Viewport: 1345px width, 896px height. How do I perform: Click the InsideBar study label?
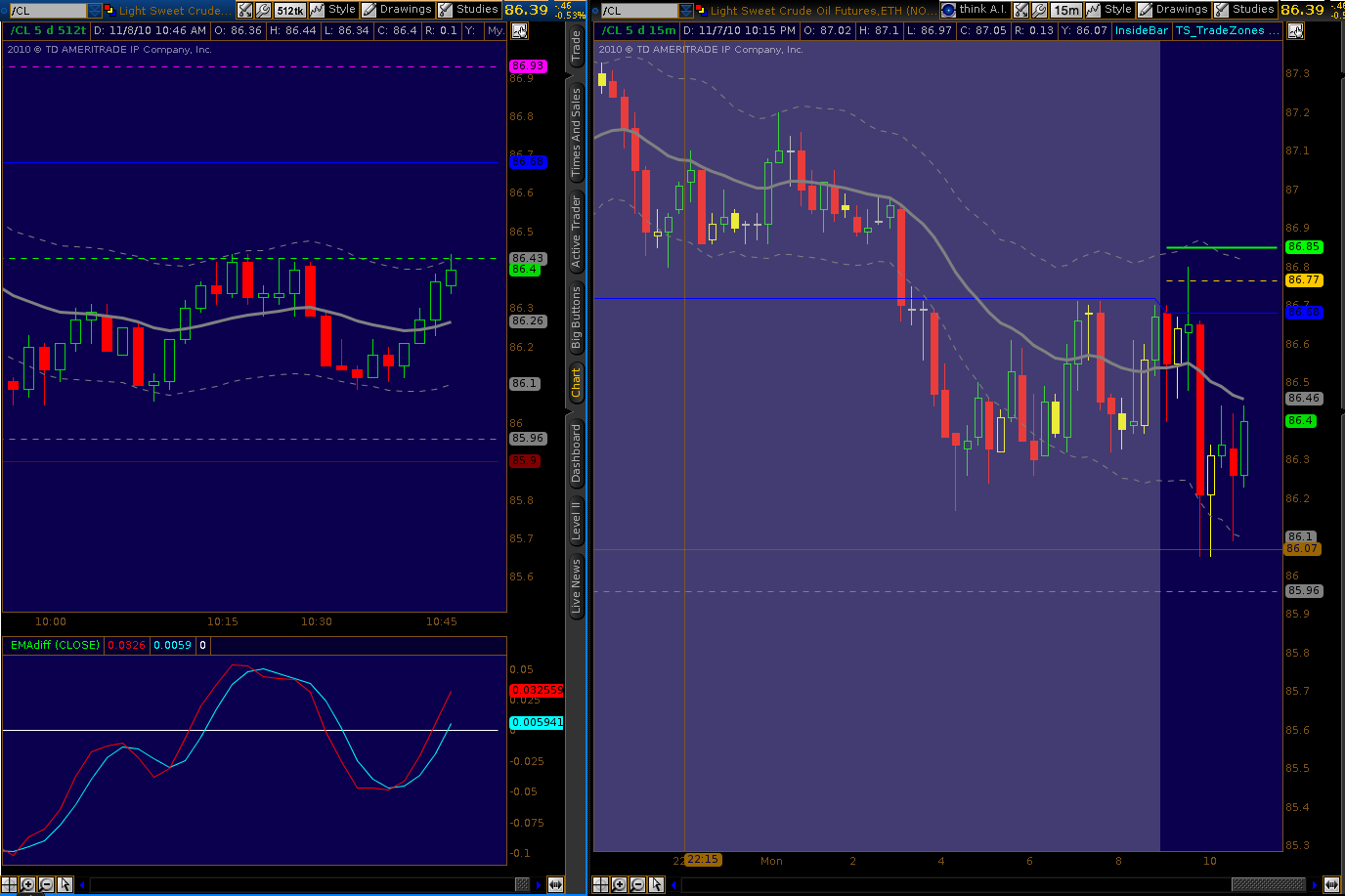pos(1142,30)
